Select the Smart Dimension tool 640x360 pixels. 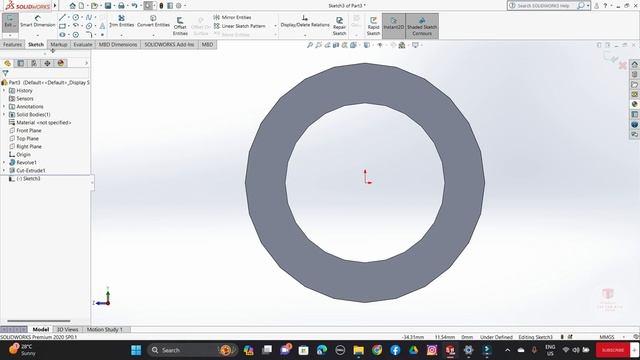(x=38, y=22)
